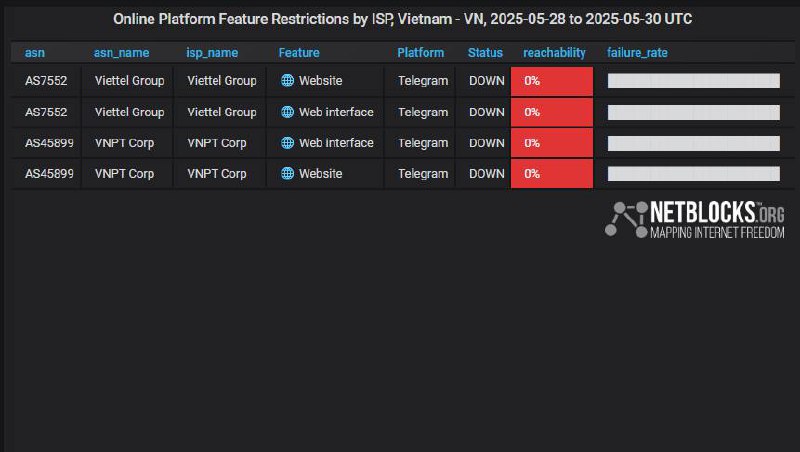The image size is (800, 452).
Task: Open the panel title Online Platform Feature Restrictions
Action: [403, 19]
